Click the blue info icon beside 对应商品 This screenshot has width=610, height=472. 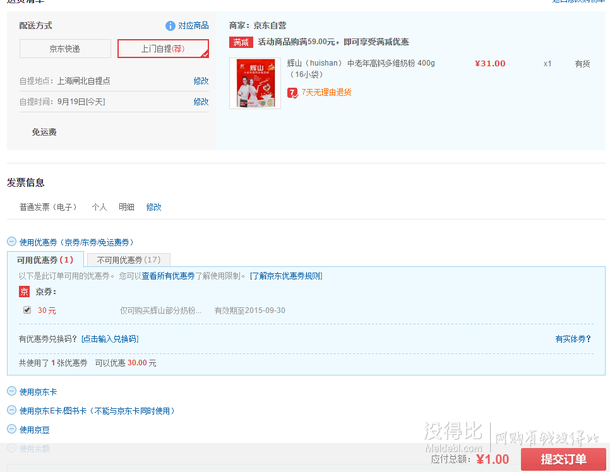[170, 26]
